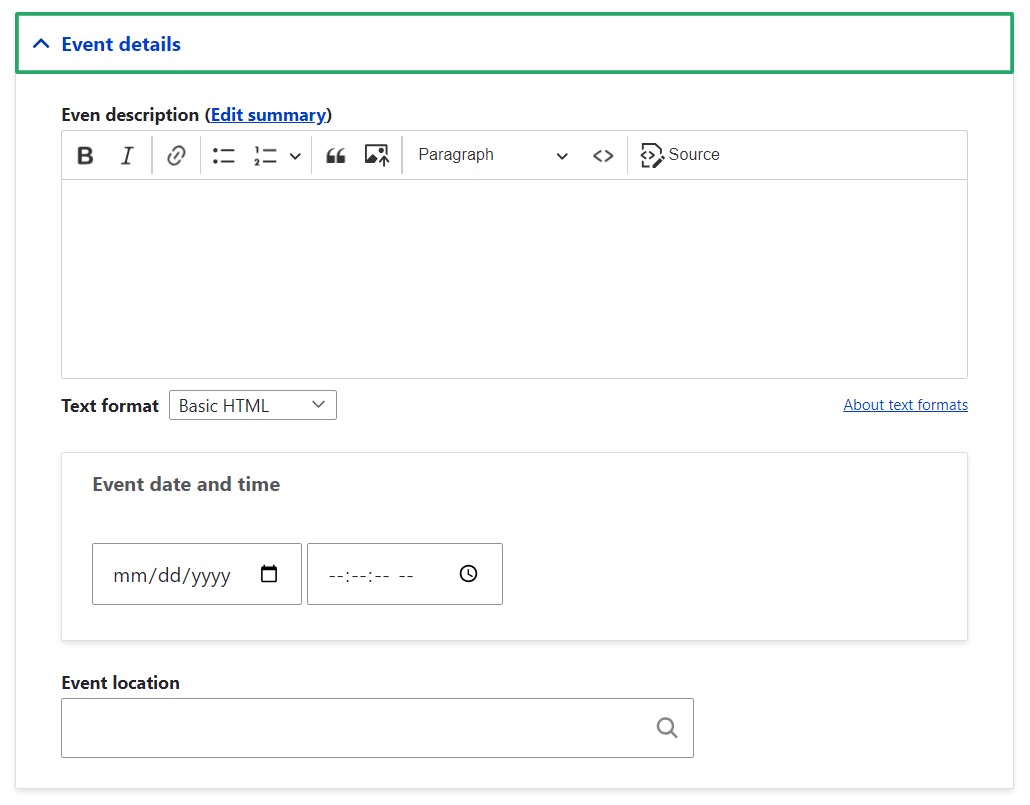Open the Basic HTML text format dropdown
This screenshot has width=1030, height=805.
click(252, 405)
